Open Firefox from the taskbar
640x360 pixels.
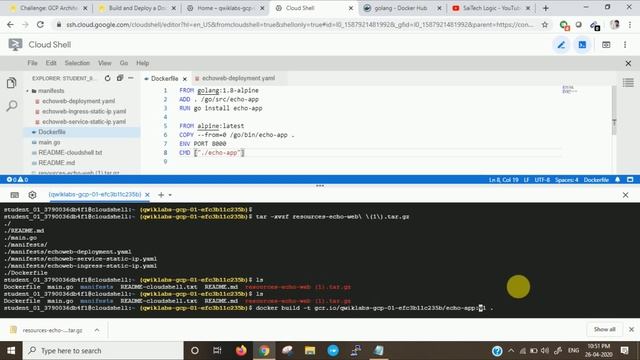click(241, 351)
